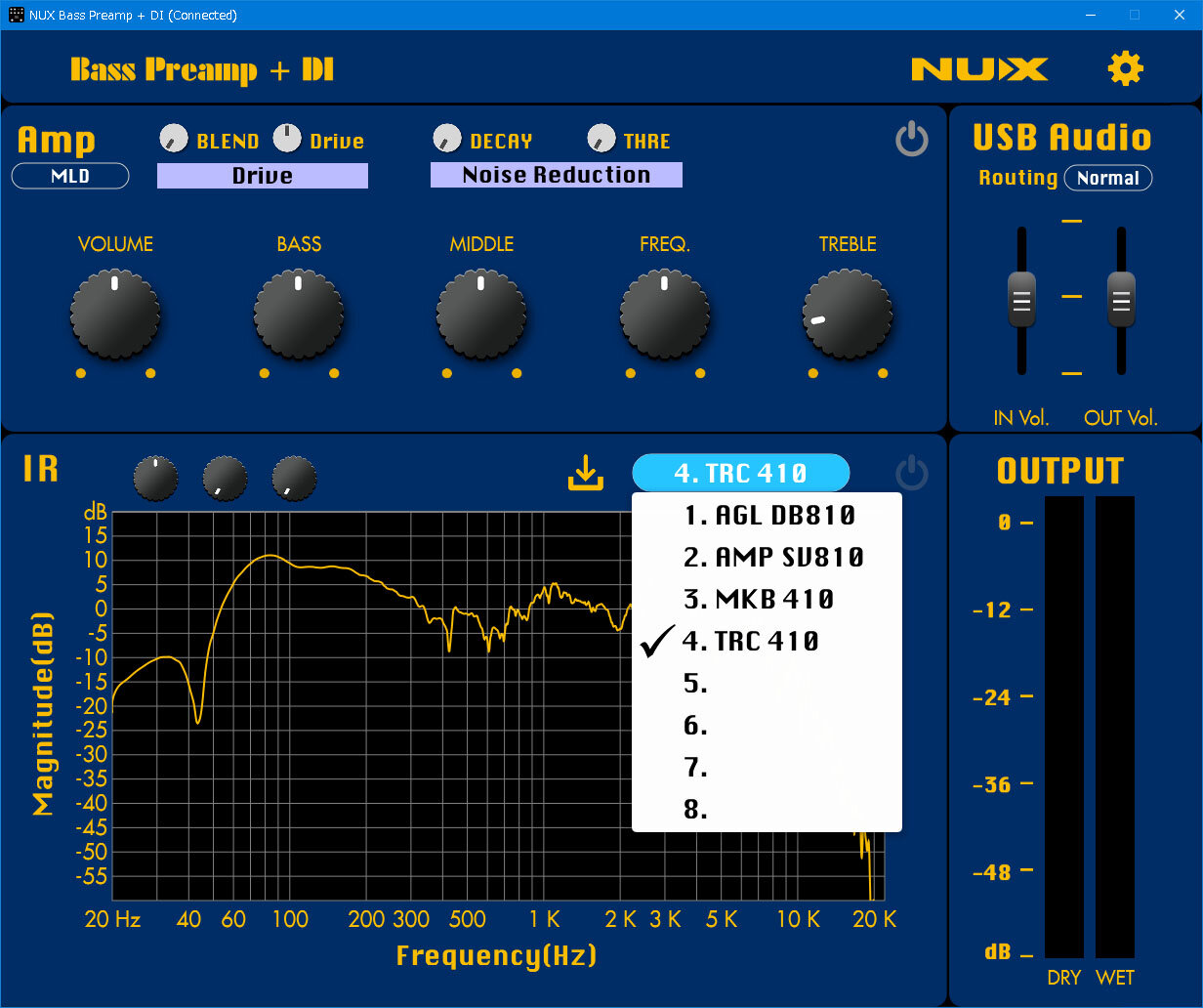
Task: Click the Bass Preamp + DI title
Action: (202, 69)
